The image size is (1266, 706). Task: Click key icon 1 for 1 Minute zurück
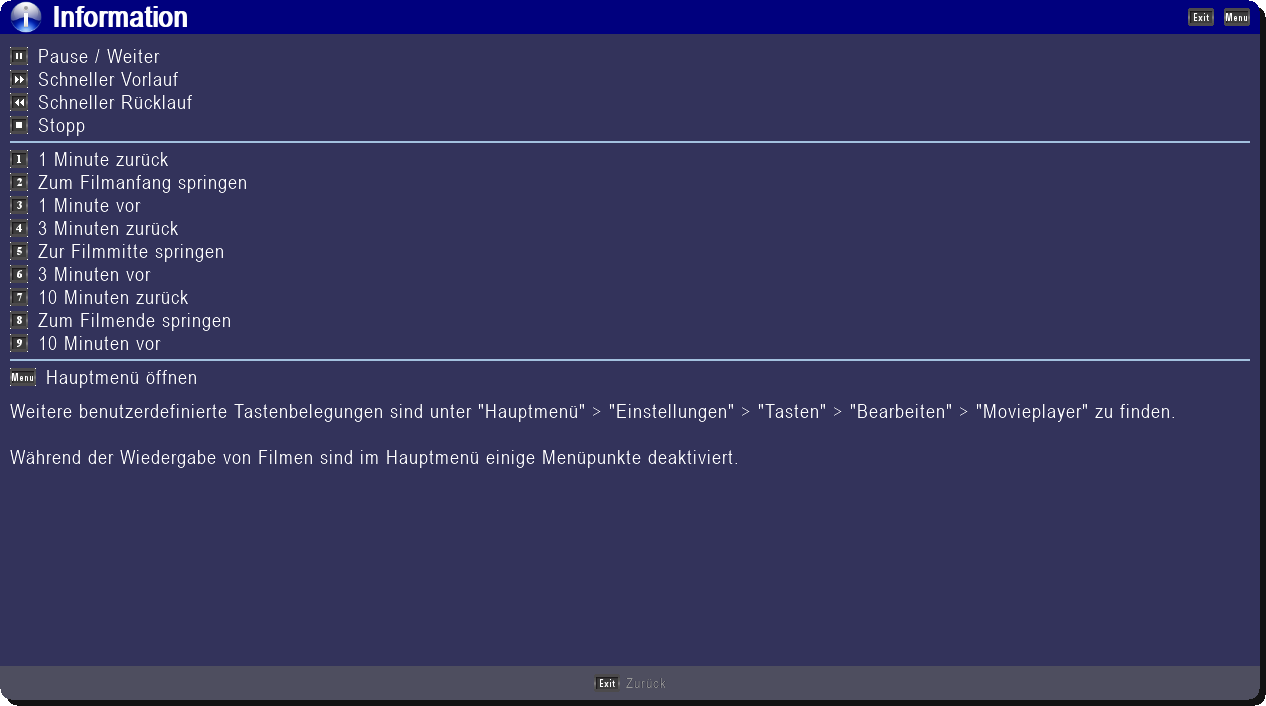(19, 160)
